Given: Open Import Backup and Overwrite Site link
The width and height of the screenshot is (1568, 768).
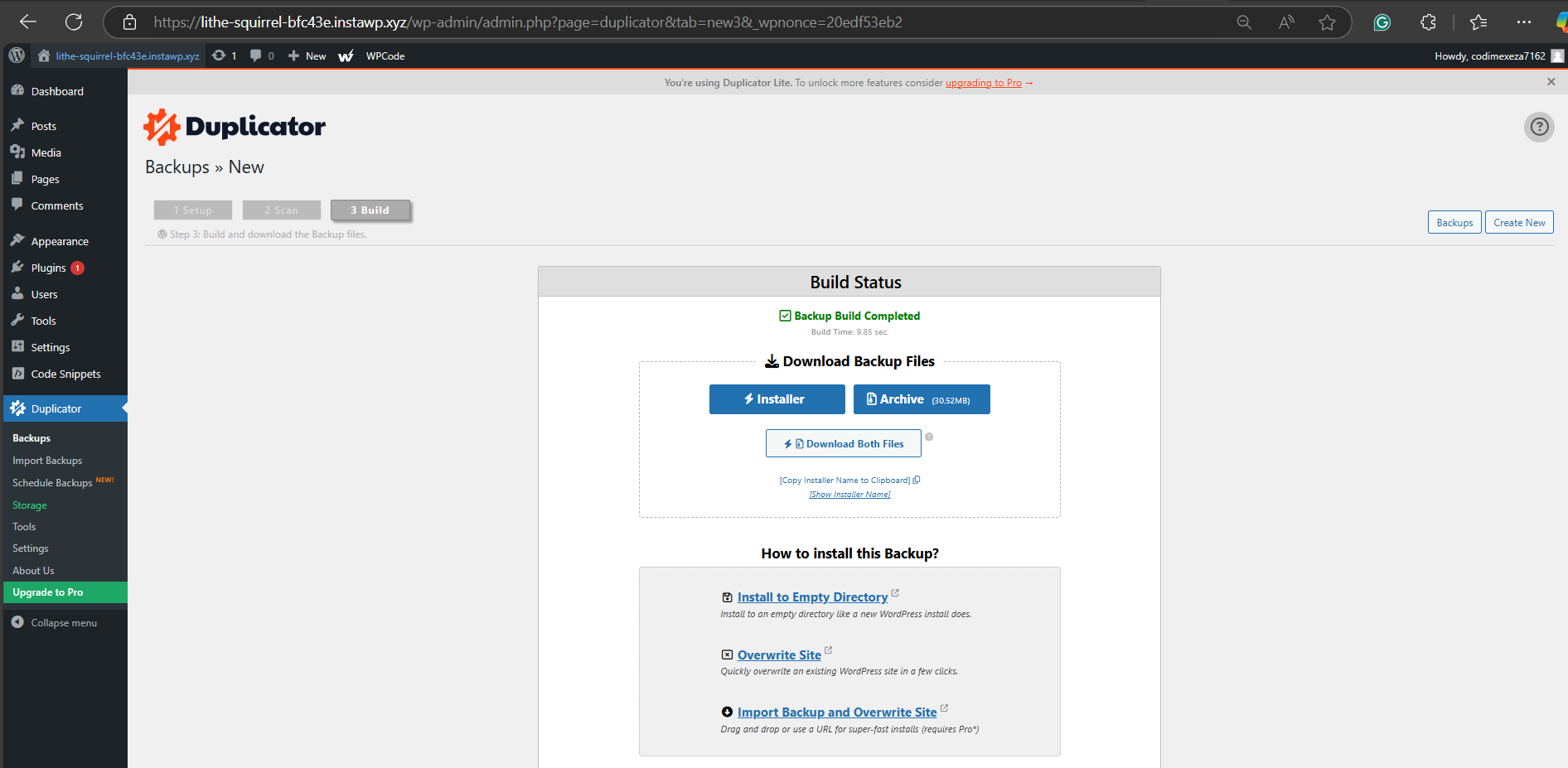Looking at the screenshot, I should [837, 712].
